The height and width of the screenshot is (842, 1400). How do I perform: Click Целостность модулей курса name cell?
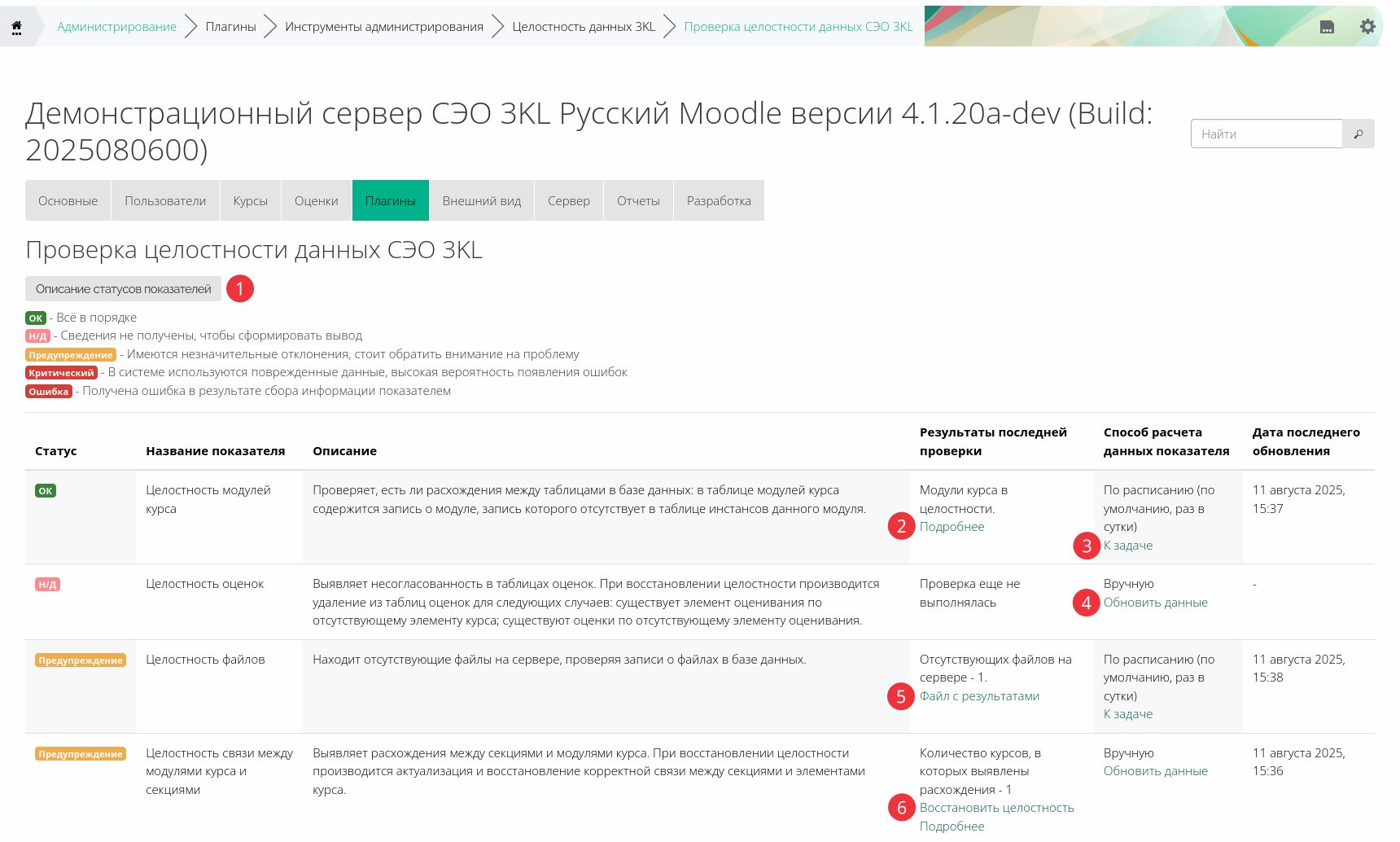coord(208,499)
